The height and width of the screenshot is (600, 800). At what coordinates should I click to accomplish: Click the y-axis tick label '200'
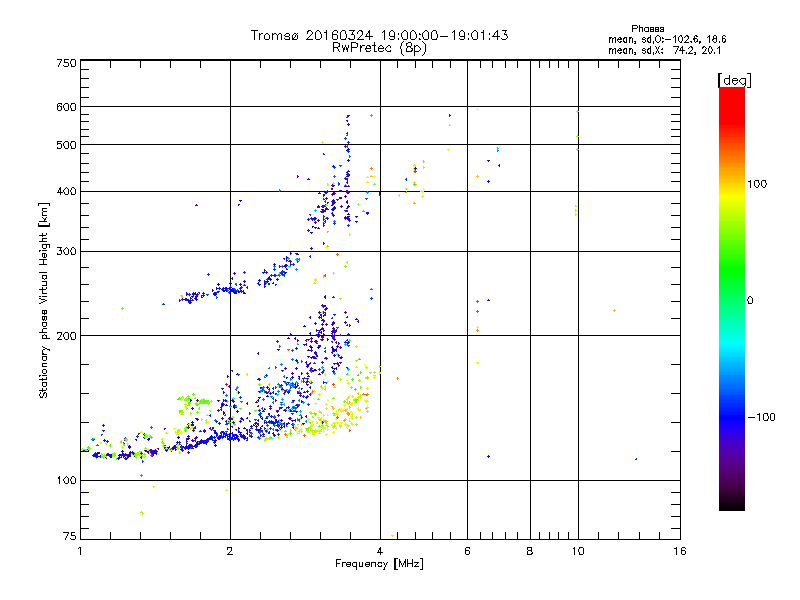pos(66,336)
